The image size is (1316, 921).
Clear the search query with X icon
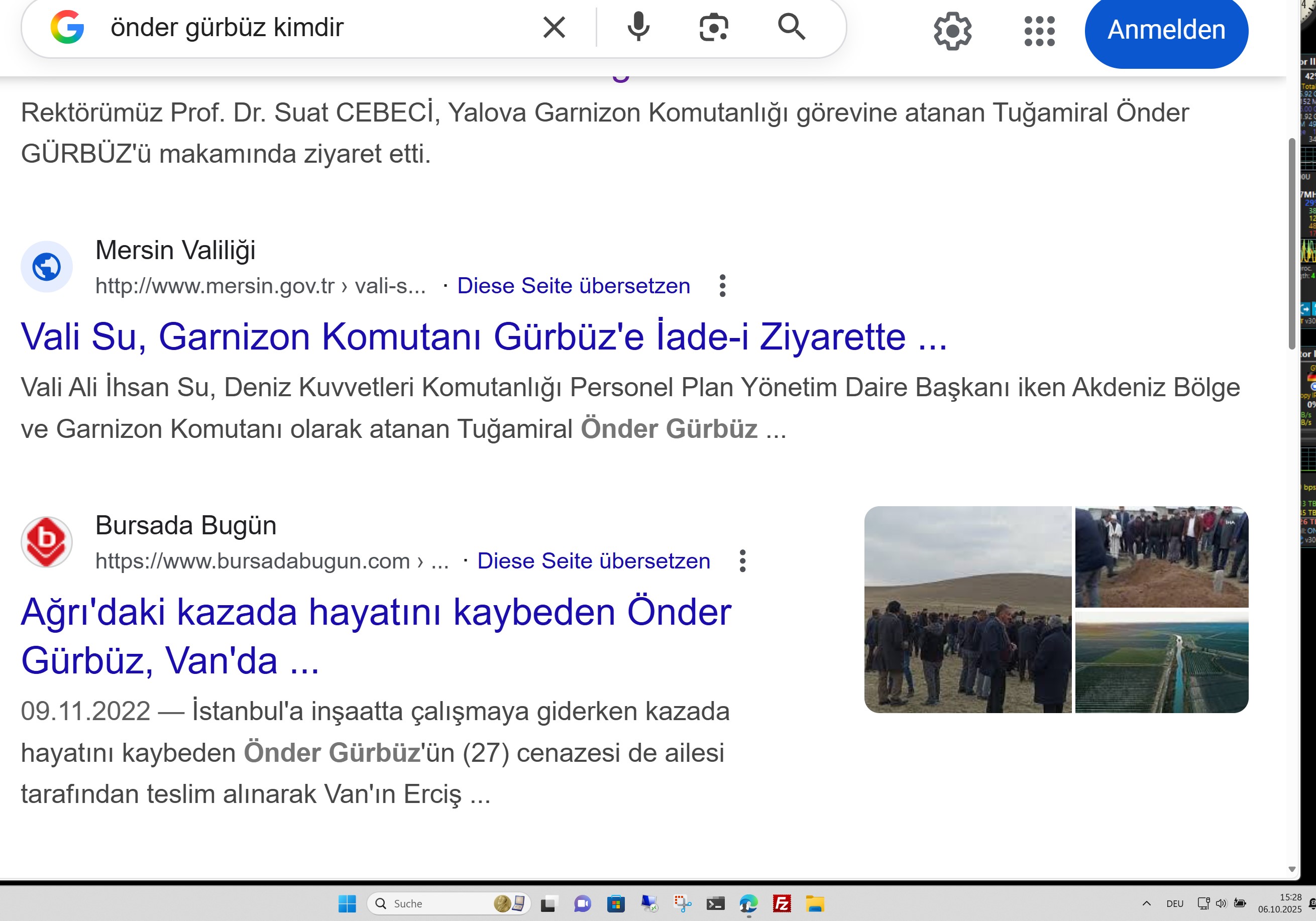(x=554, y=28)
